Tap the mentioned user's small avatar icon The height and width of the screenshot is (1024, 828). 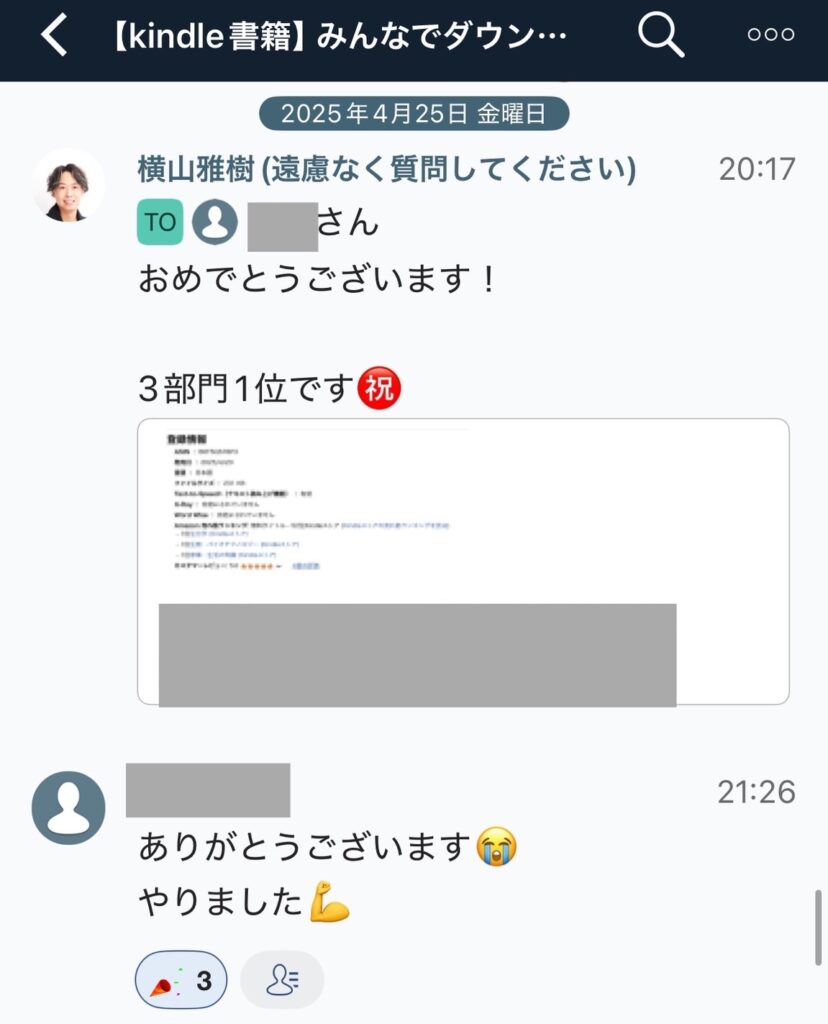(215, 222)
